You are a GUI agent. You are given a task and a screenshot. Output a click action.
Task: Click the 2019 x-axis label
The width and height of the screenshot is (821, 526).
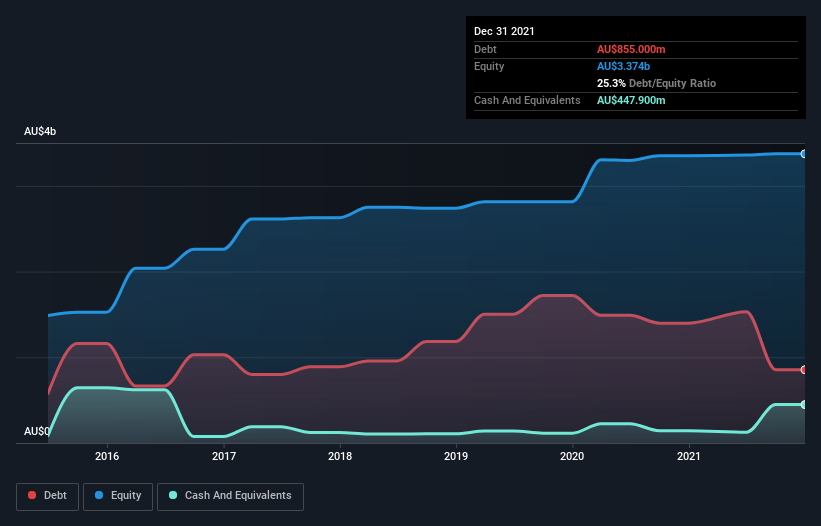click(456, 456)
